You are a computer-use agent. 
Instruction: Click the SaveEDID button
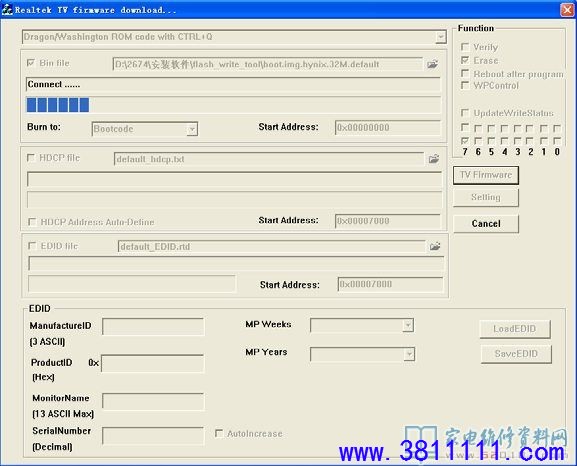coord(516,354)
